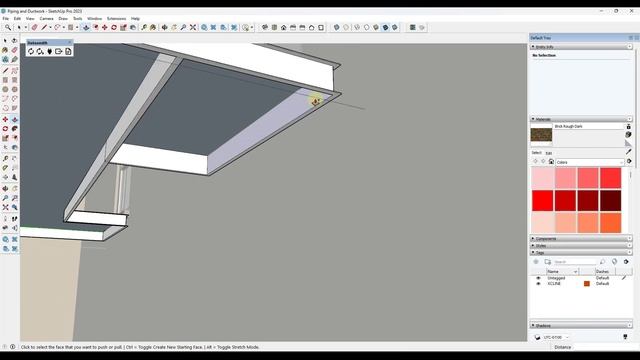Image resolution: width=640 pixels, height=360 pixels.
Task: Click the info icon in status bar
Action: tap(13, 347)
